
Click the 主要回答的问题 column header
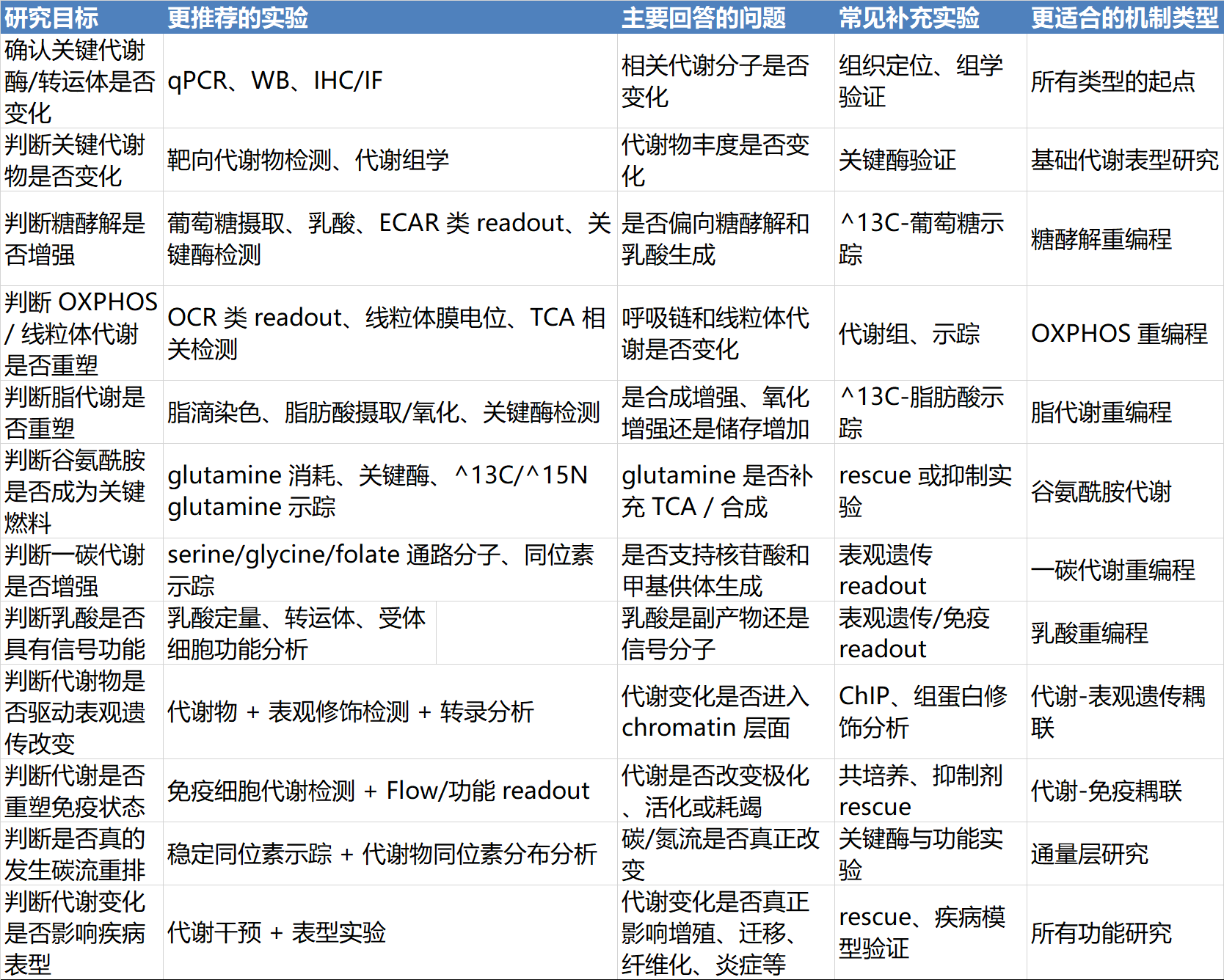point(703,18)
